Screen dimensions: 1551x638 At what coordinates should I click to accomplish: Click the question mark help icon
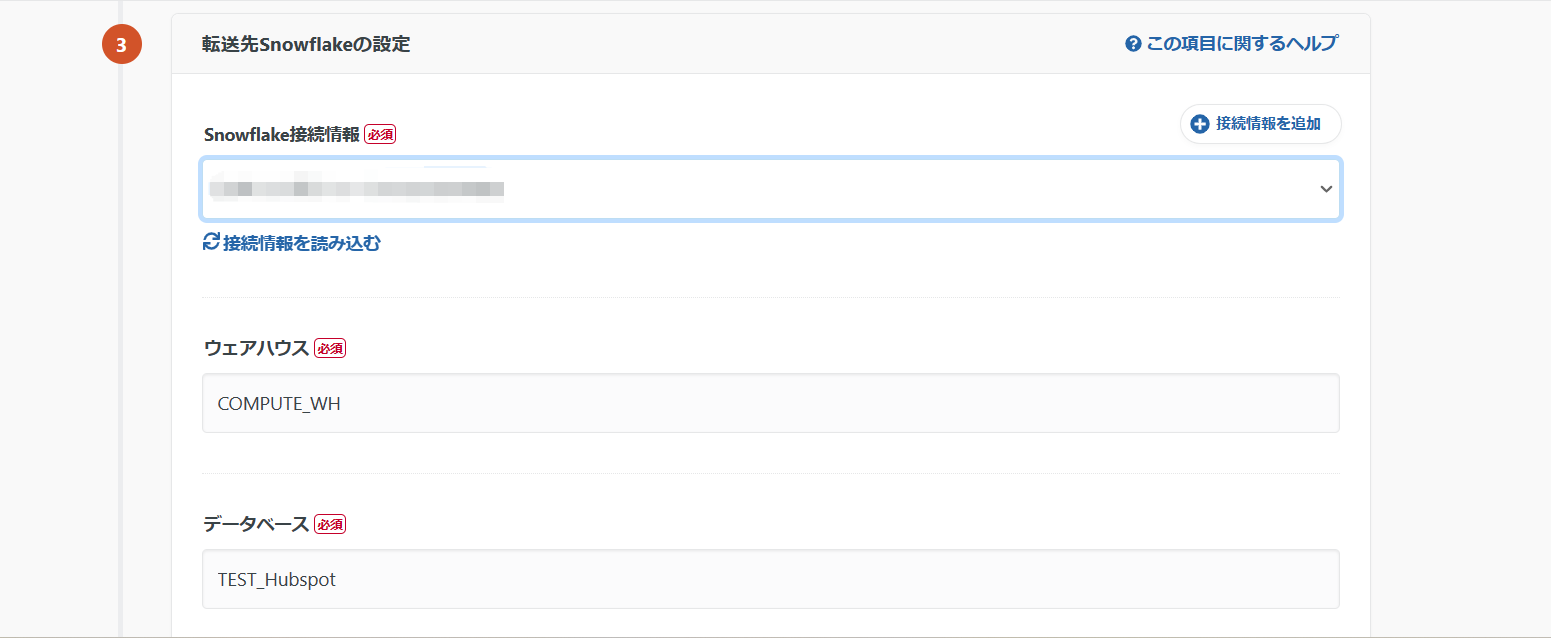[x=1133, y=44]
